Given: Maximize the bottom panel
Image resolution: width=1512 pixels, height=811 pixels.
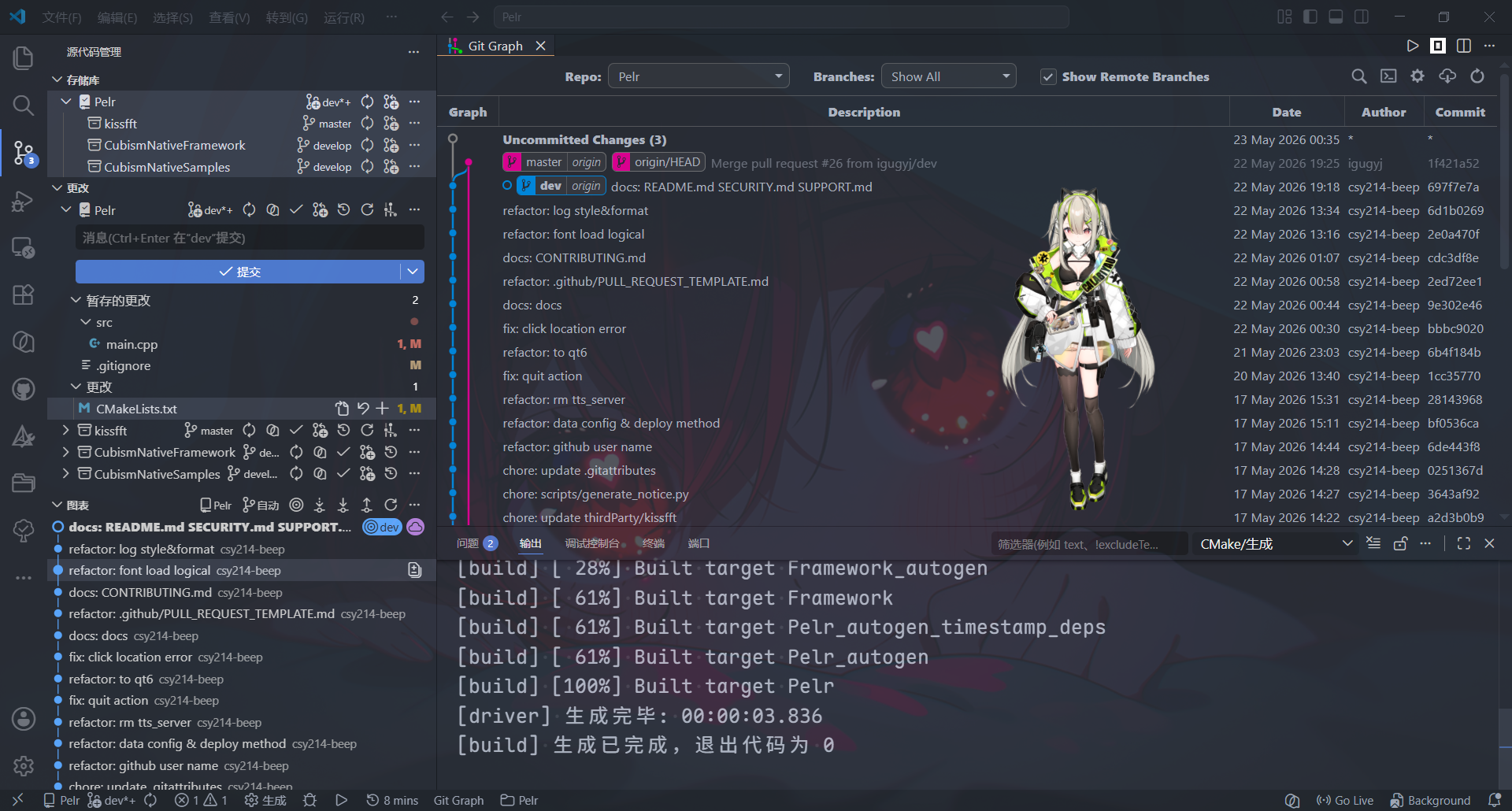Looking at the screenshot, I should pyautogui.click(x=1464, y=543).
